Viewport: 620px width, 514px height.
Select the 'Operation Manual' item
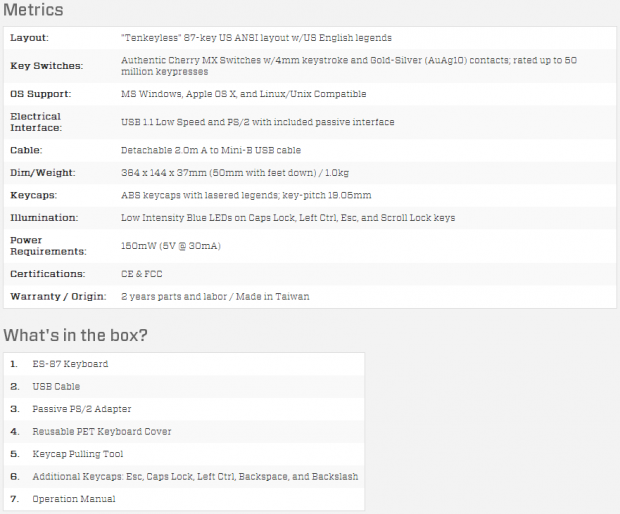coord(74,499)
